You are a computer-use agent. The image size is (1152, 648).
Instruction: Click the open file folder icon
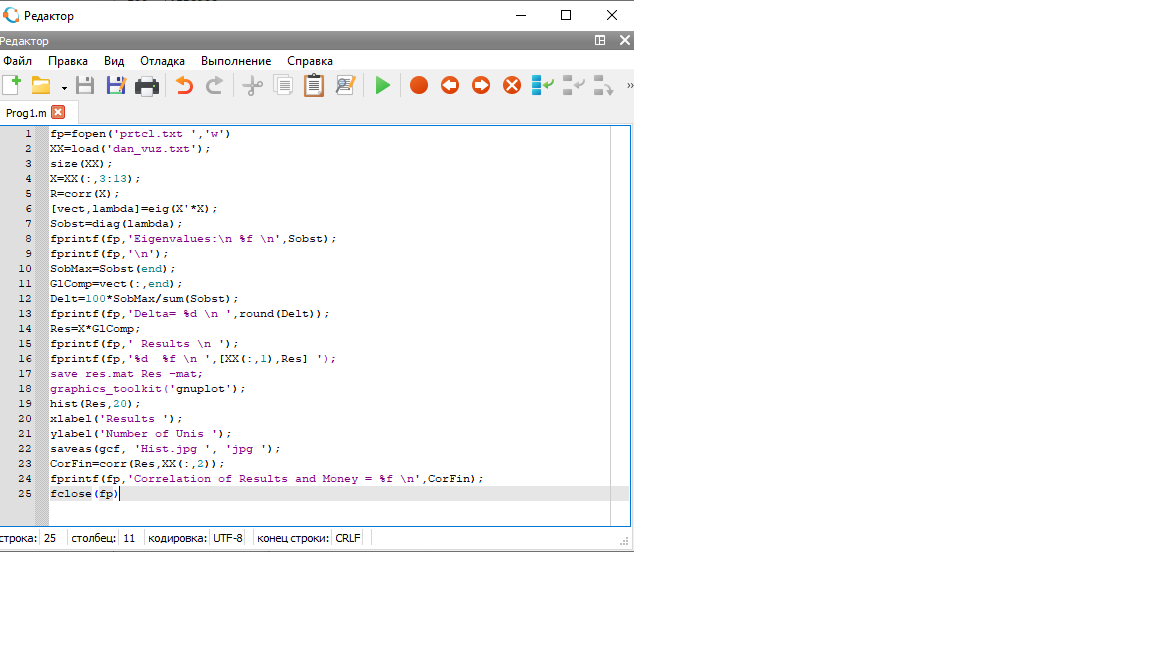point(41,86)
